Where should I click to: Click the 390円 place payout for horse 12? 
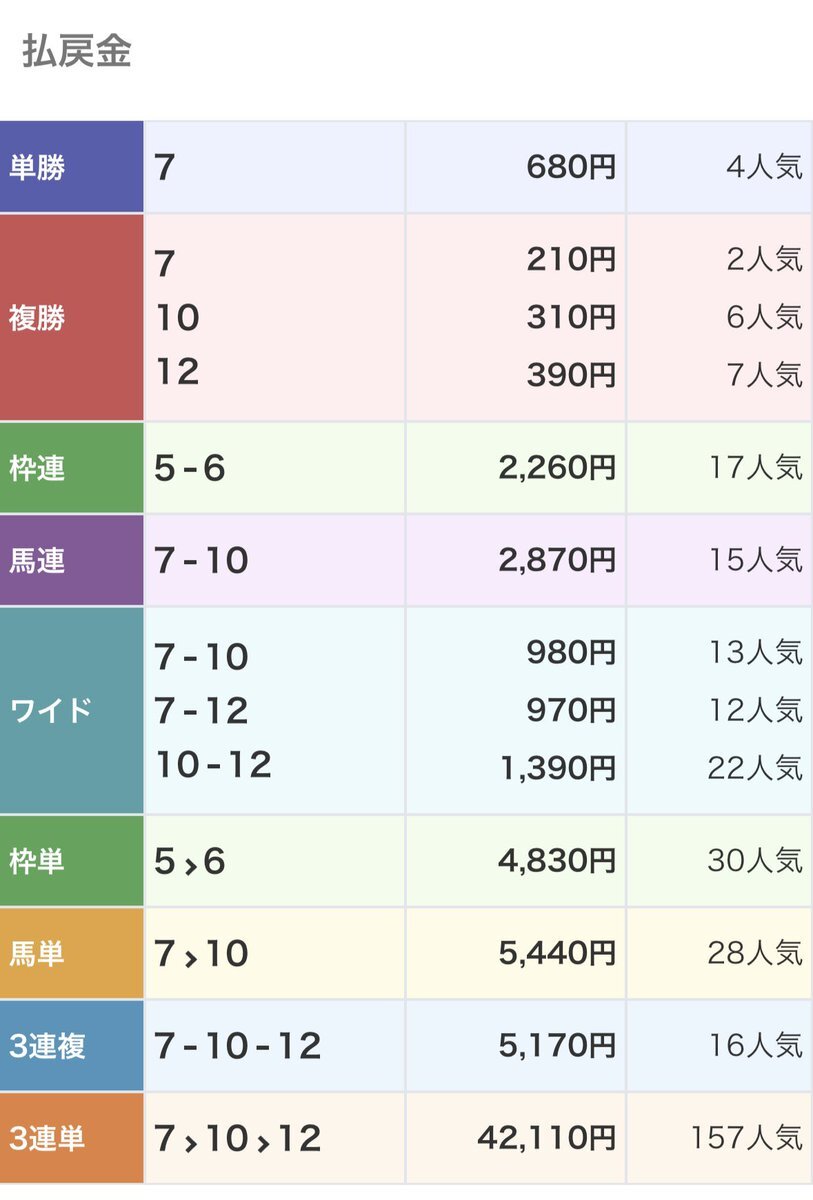tap(571, 375)
